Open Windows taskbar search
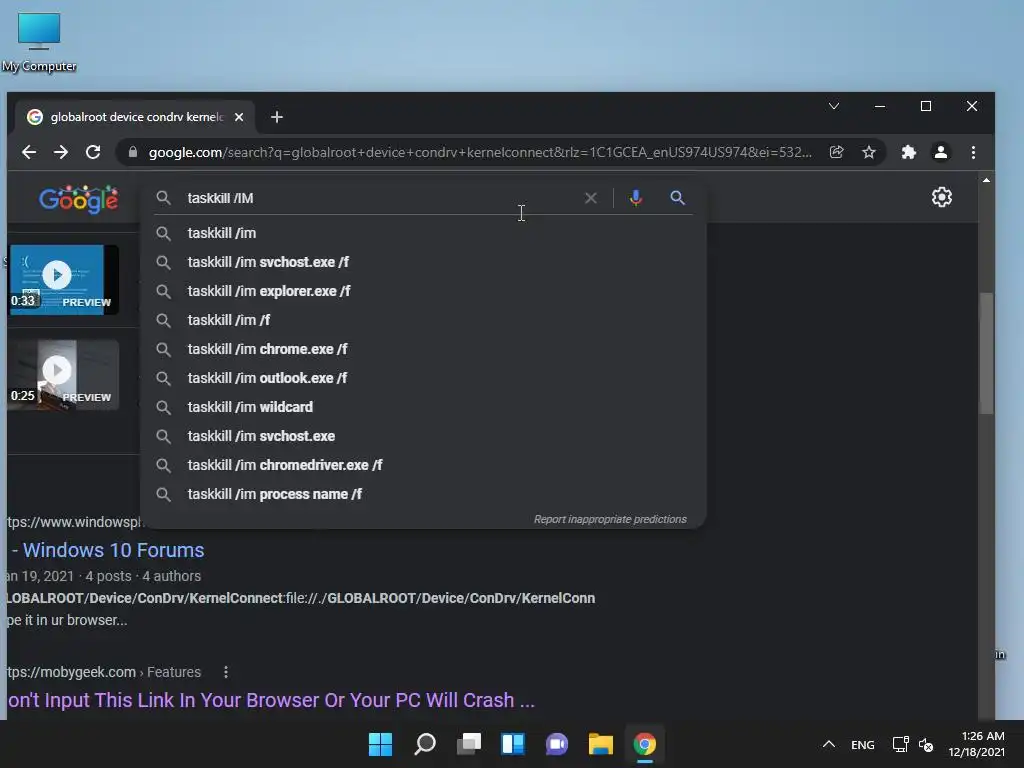 [425, 744]
